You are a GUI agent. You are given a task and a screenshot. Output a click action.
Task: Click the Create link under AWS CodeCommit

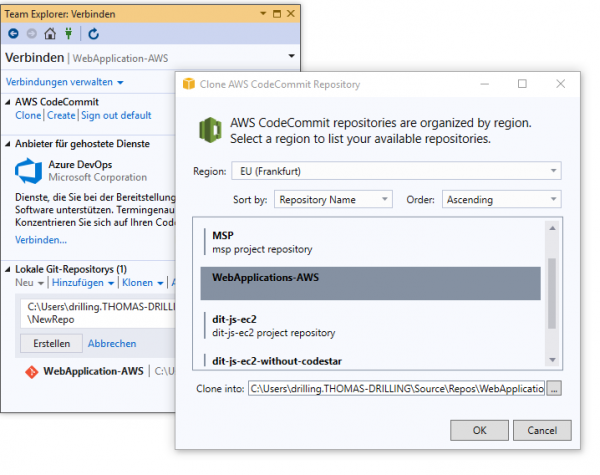[61, 115]
